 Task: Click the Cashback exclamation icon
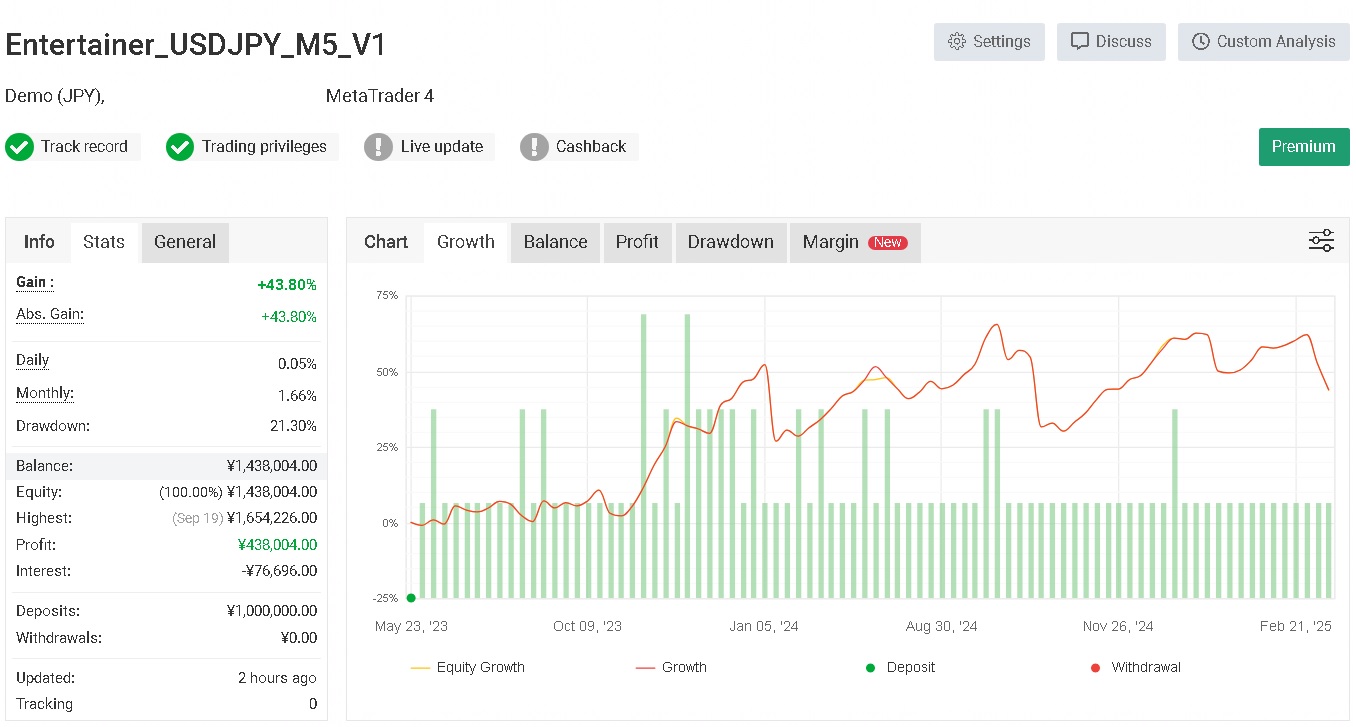pyautogui.click(x=534, y=147)
